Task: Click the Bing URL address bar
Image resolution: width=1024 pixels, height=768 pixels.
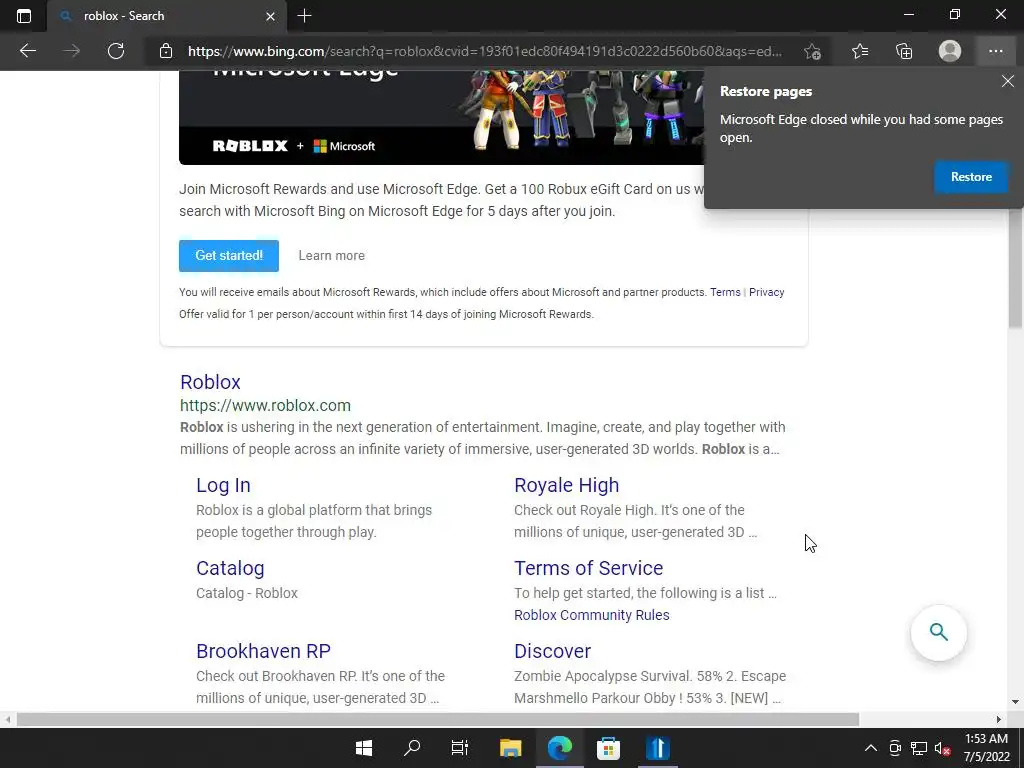Action: coord(485,51)
